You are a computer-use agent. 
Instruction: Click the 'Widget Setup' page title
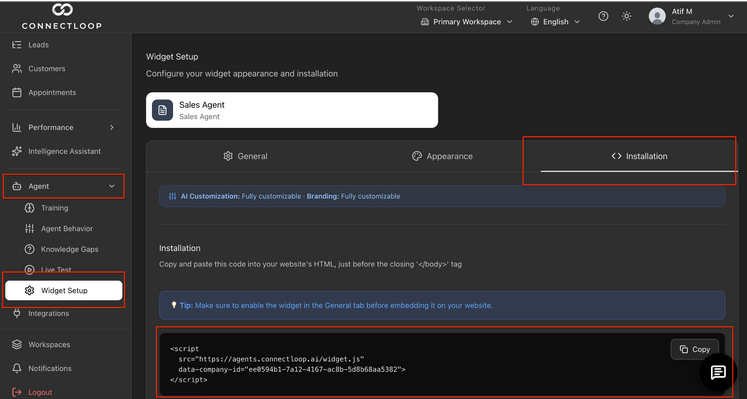(172, 57)
